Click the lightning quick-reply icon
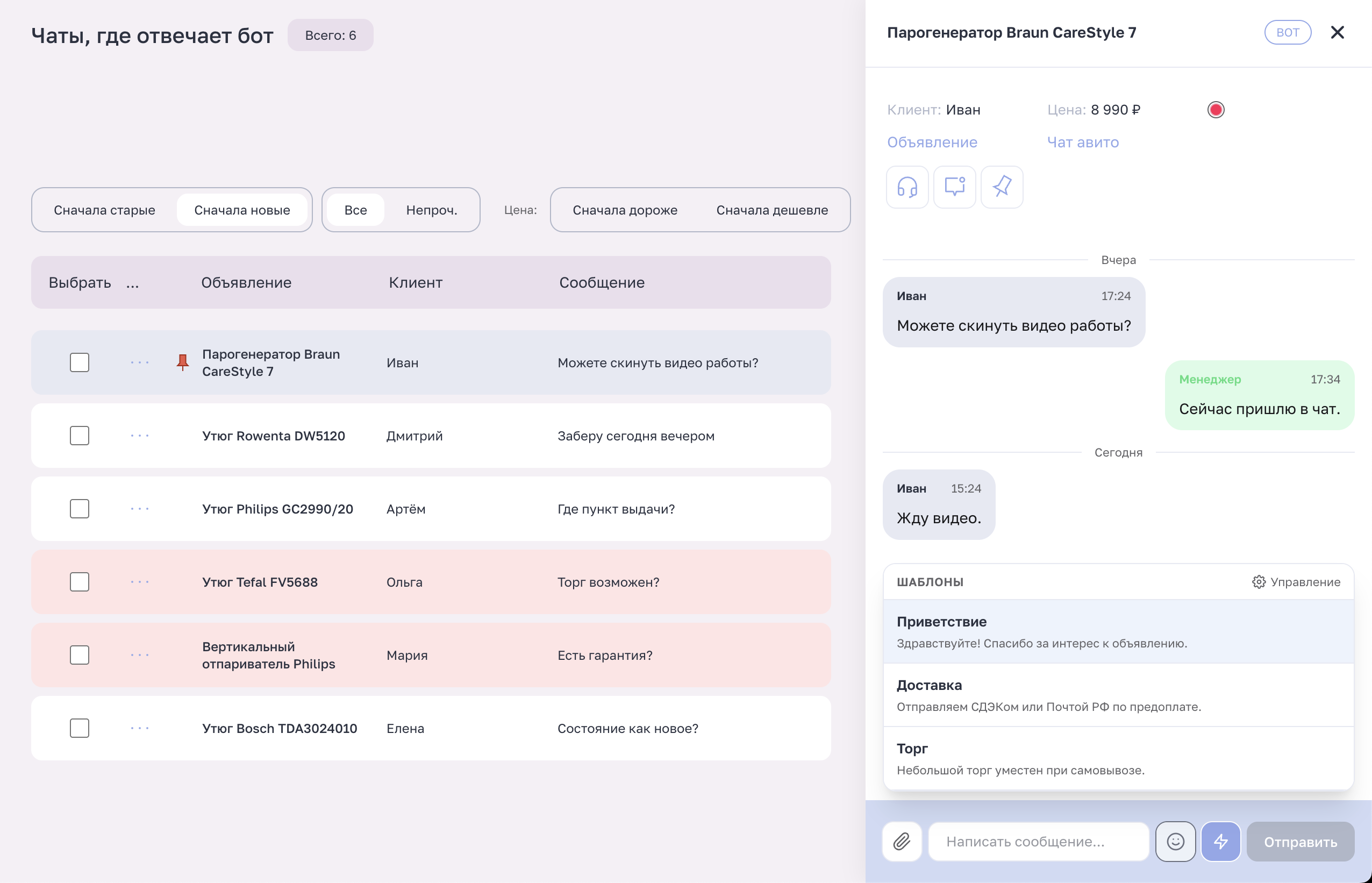1372x883 pixels. (x=1221, y=841)
